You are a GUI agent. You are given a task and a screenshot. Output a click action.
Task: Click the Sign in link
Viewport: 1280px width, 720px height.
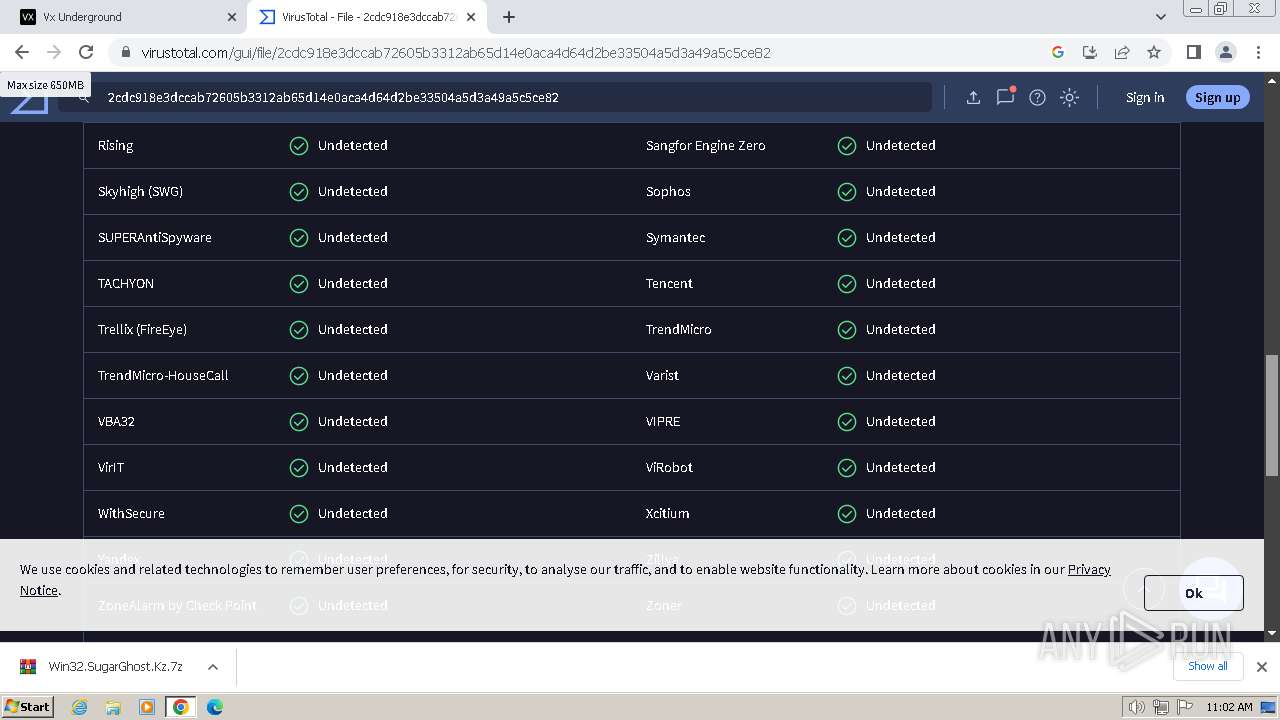[x=1145, y=97]
